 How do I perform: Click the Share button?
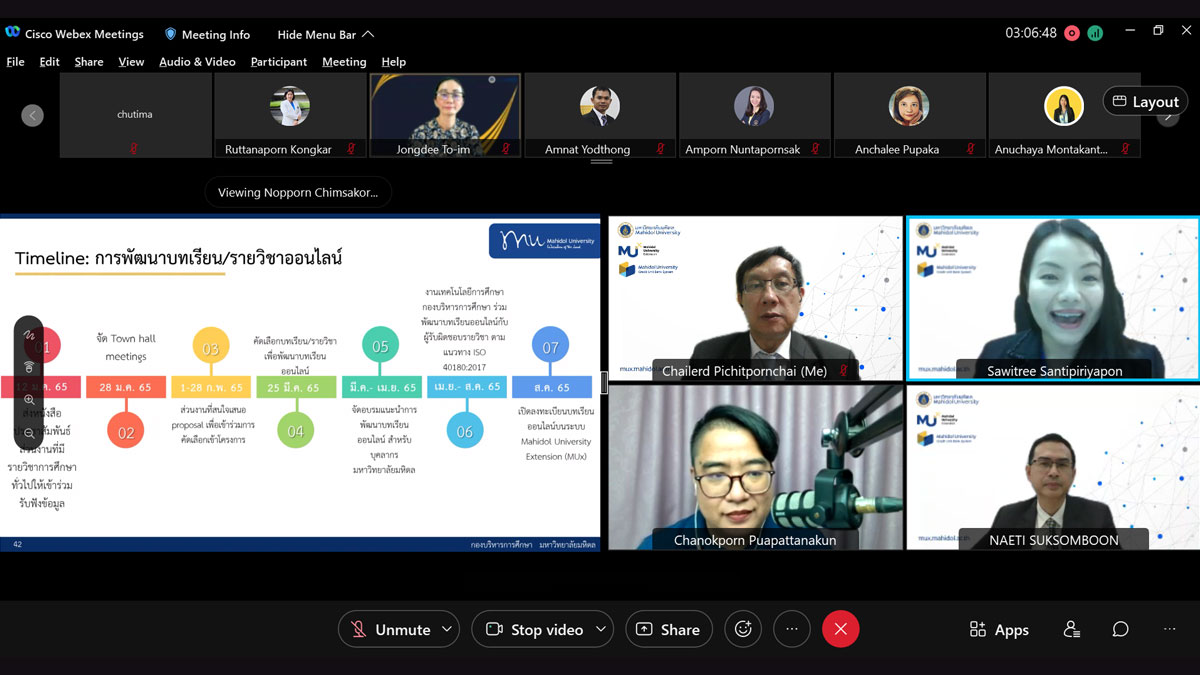pyautogui.click(x=667, y=629)
